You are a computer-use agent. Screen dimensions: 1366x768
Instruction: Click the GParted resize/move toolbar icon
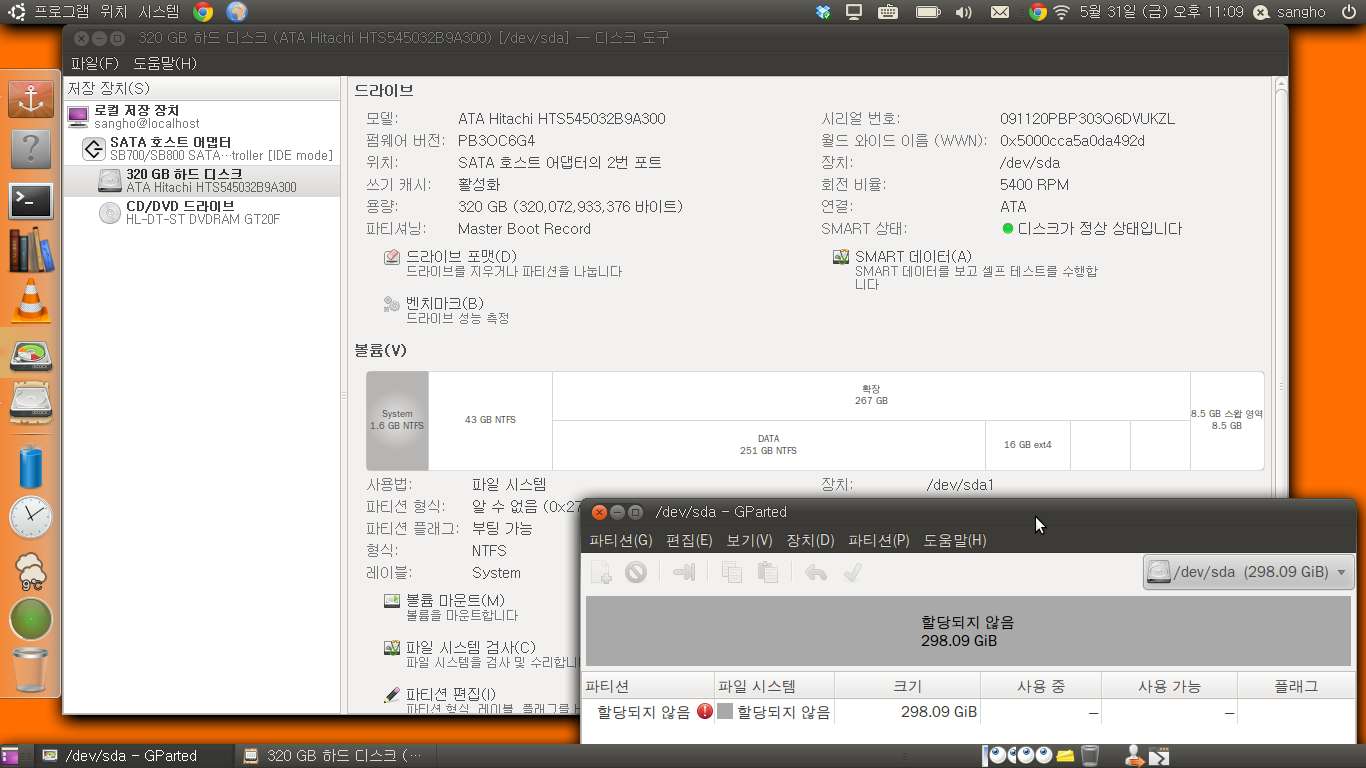(685, 572)
